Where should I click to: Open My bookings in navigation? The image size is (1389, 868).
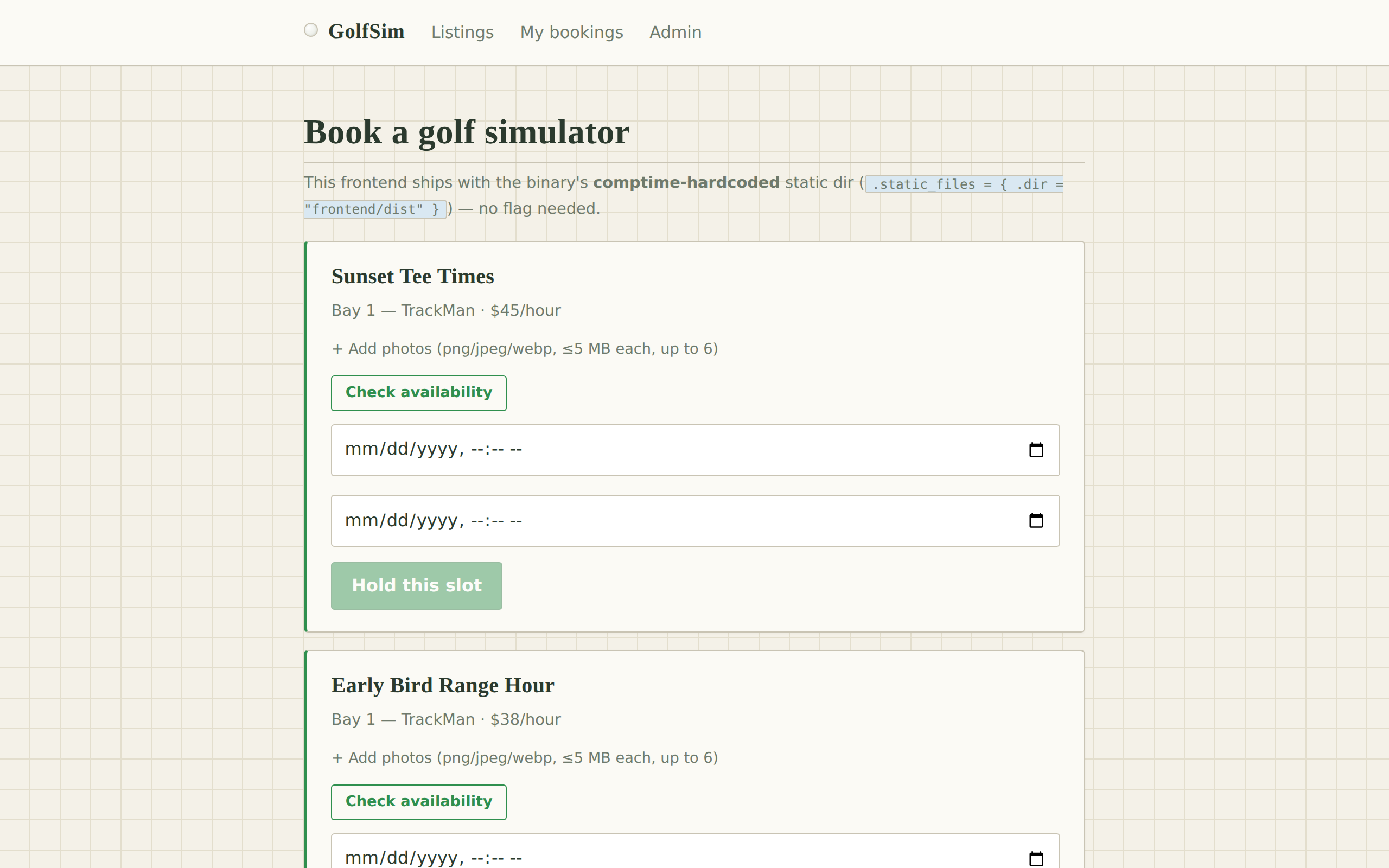[571, 32]
